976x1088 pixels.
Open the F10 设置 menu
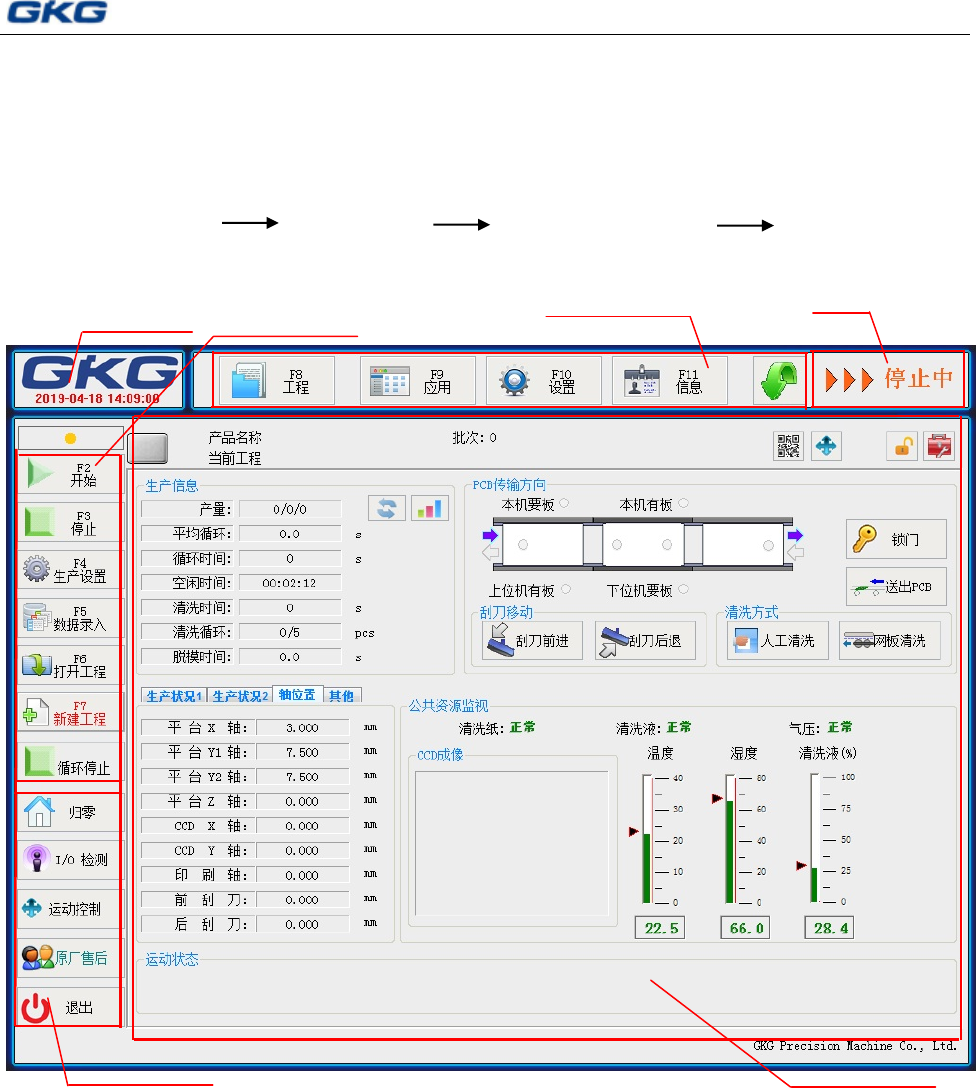pyautogui.click(x=544, y=381)
